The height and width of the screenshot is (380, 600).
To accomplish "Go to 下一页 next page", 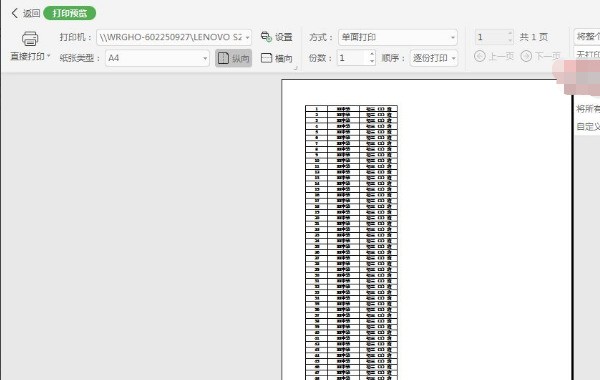I will (x=541, y=57).
